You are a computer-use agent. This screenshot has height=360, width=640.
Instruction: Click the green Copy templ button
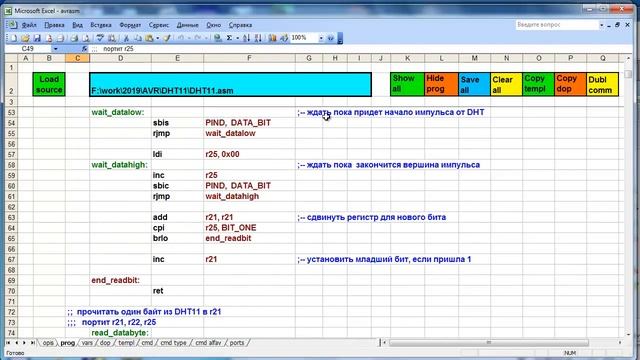click(538, 84)
